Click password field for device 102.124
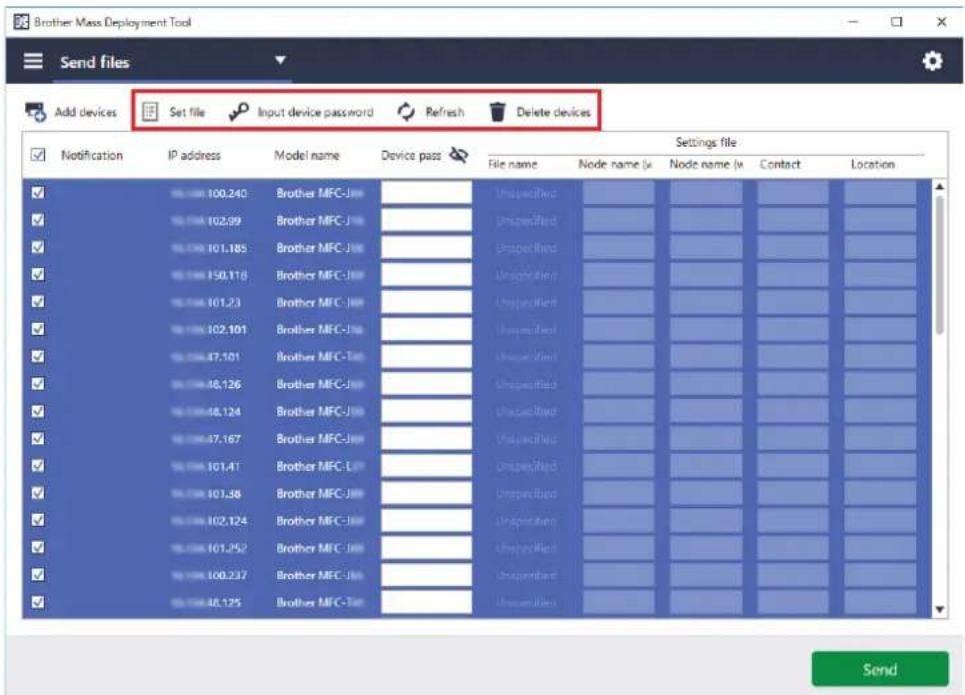This screenshot has height=695, width=965. point(426,520)
